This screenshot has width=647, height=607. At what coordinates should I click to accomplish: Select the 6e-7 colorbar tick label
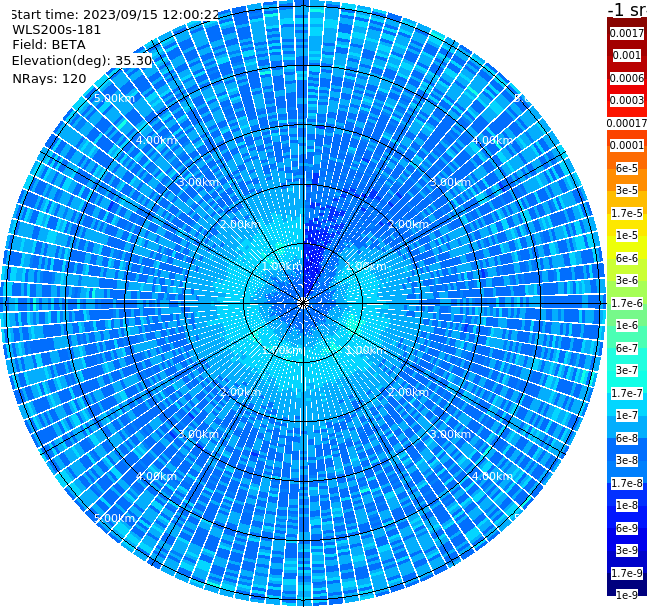click(627, 348)
